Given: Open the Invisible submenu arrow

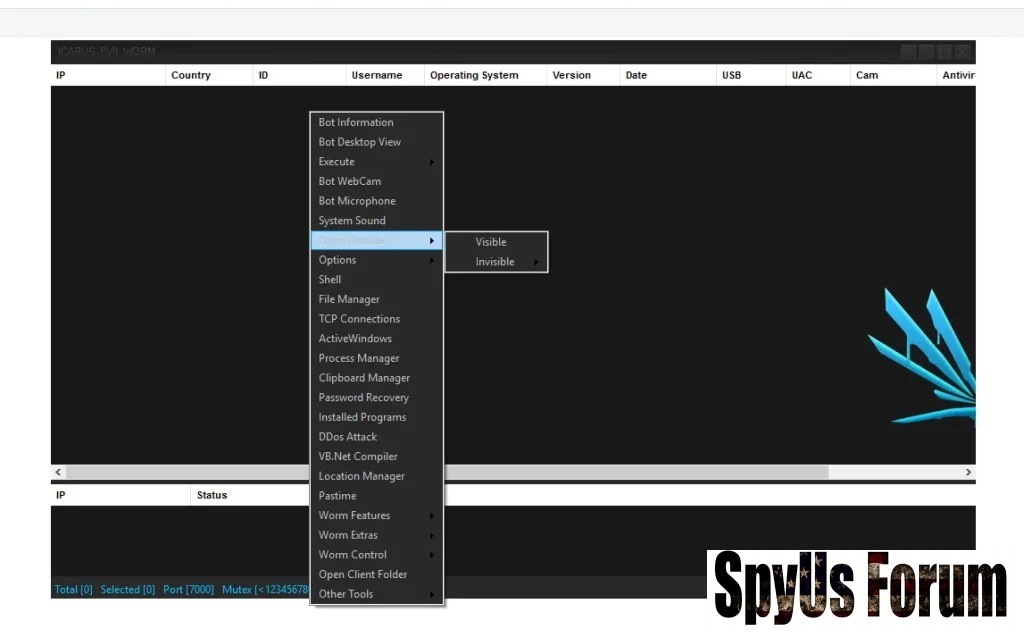Looking at the screenshot, I should [536, 262].
